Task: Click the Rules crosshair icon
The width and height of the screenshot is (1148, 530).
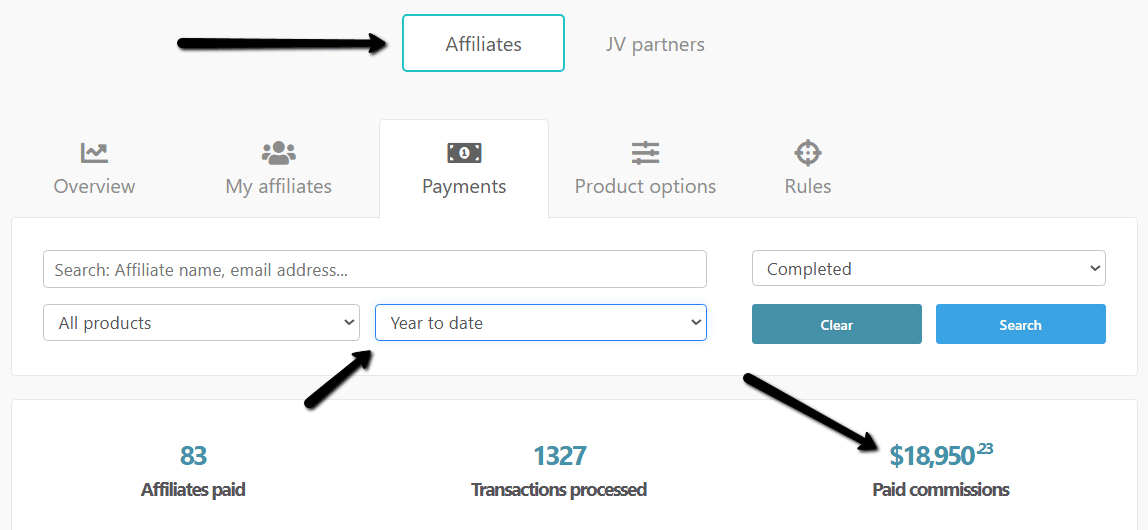Action: point(808,153)
